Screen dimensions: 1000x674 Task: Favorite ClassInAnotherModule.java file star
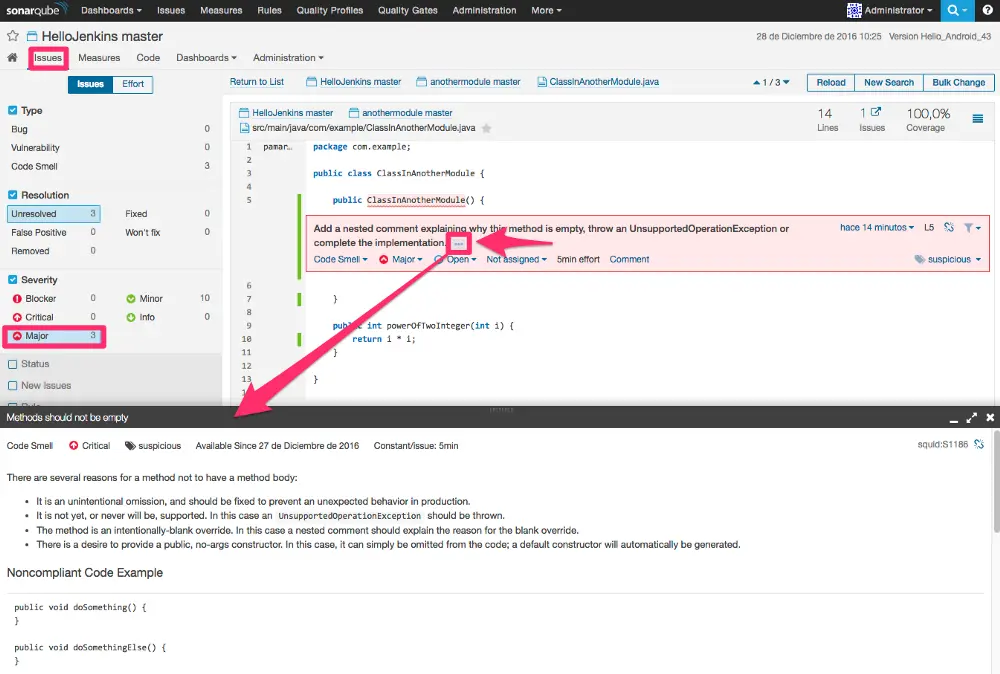click(x=487, y=128)
